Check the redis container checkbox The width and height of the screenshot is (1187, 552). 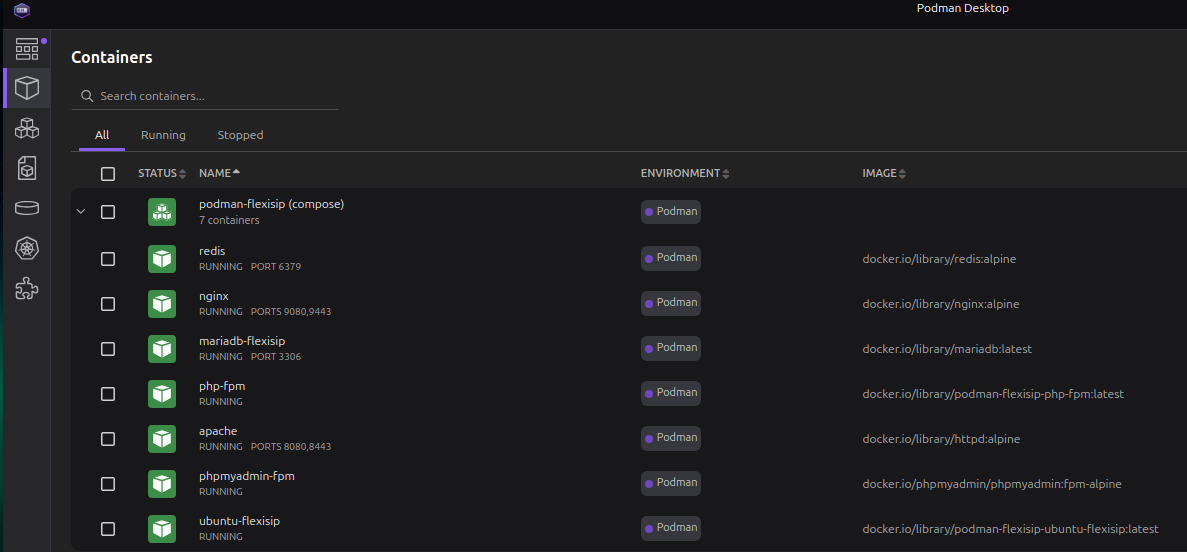[107, 259]
